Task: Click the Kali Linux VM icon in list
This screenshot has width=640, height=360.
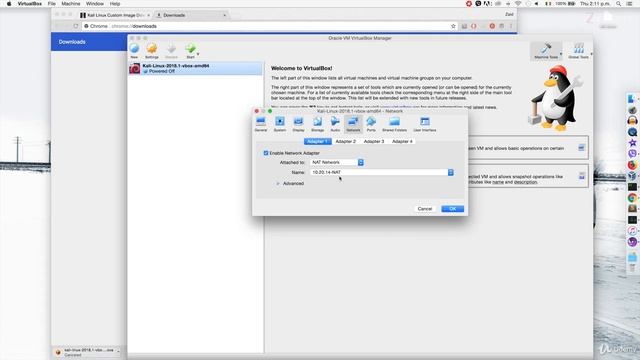Action: click(x=135, y=68)
